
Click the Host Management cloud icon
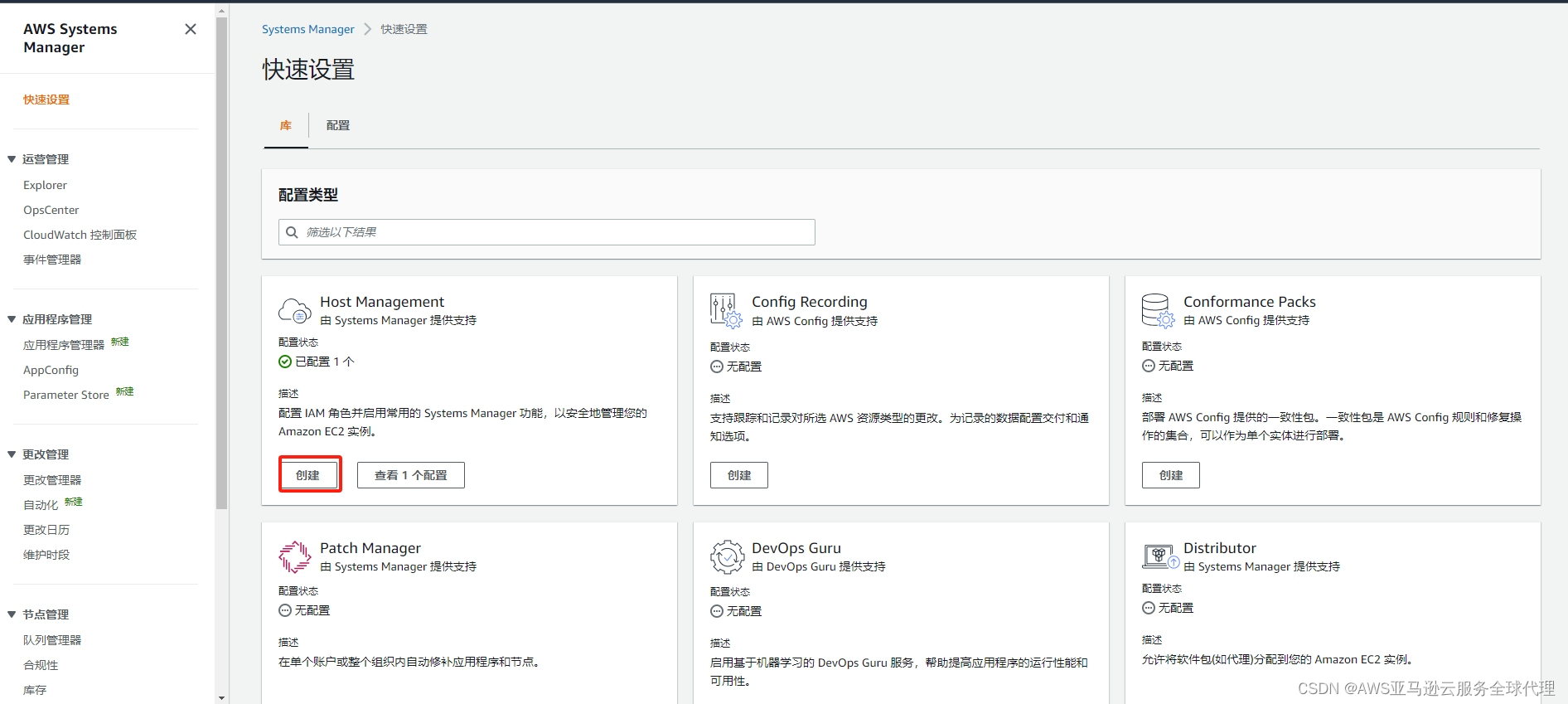pyautogui.click(x=295, y=311)
